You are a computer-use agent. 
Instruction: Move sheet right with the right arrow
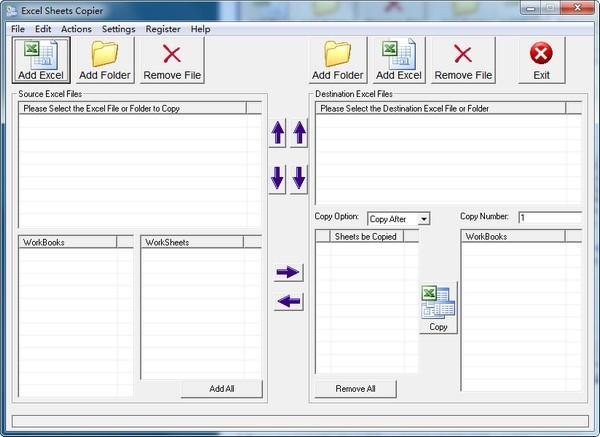click(x=288, y=272)
